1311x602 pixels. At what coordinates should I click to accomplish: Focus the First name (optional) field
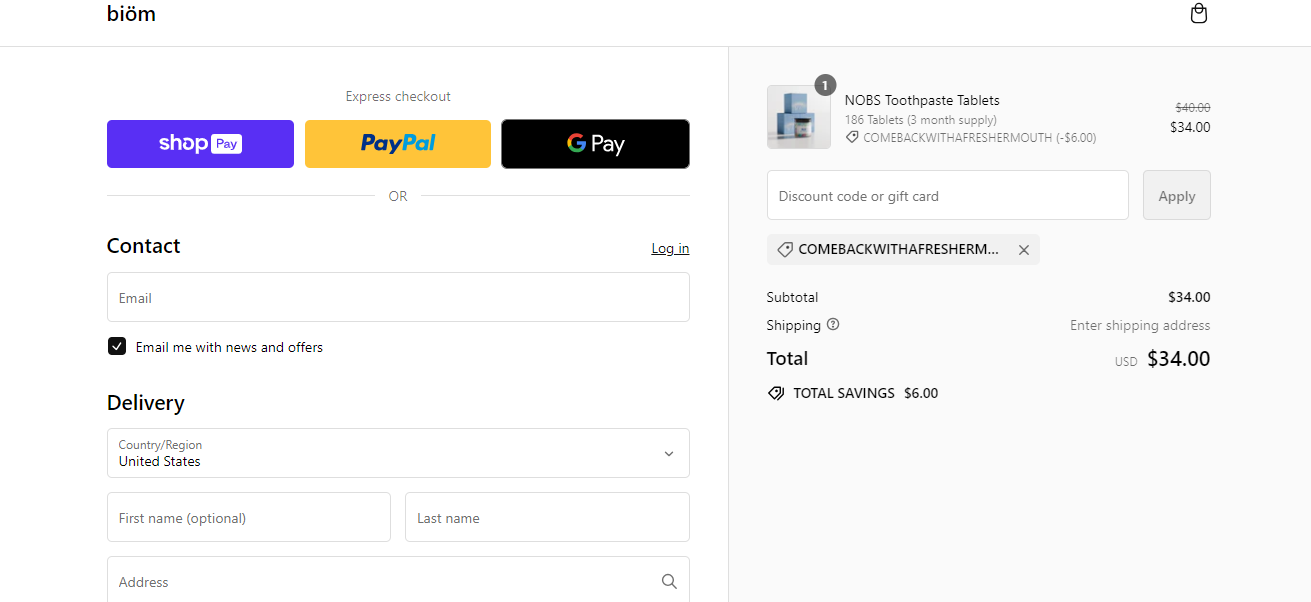click(249, 517)
